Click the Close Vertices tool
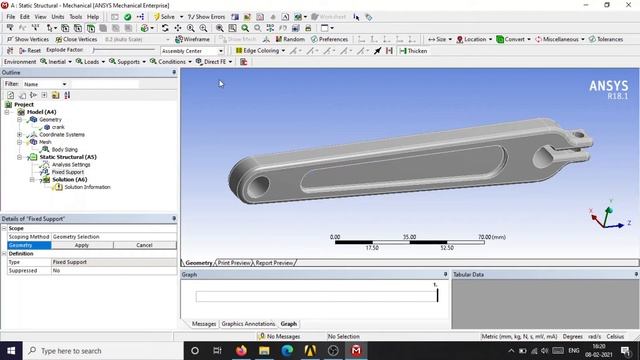This screenshot has height=360, width=640. (76, 39)
